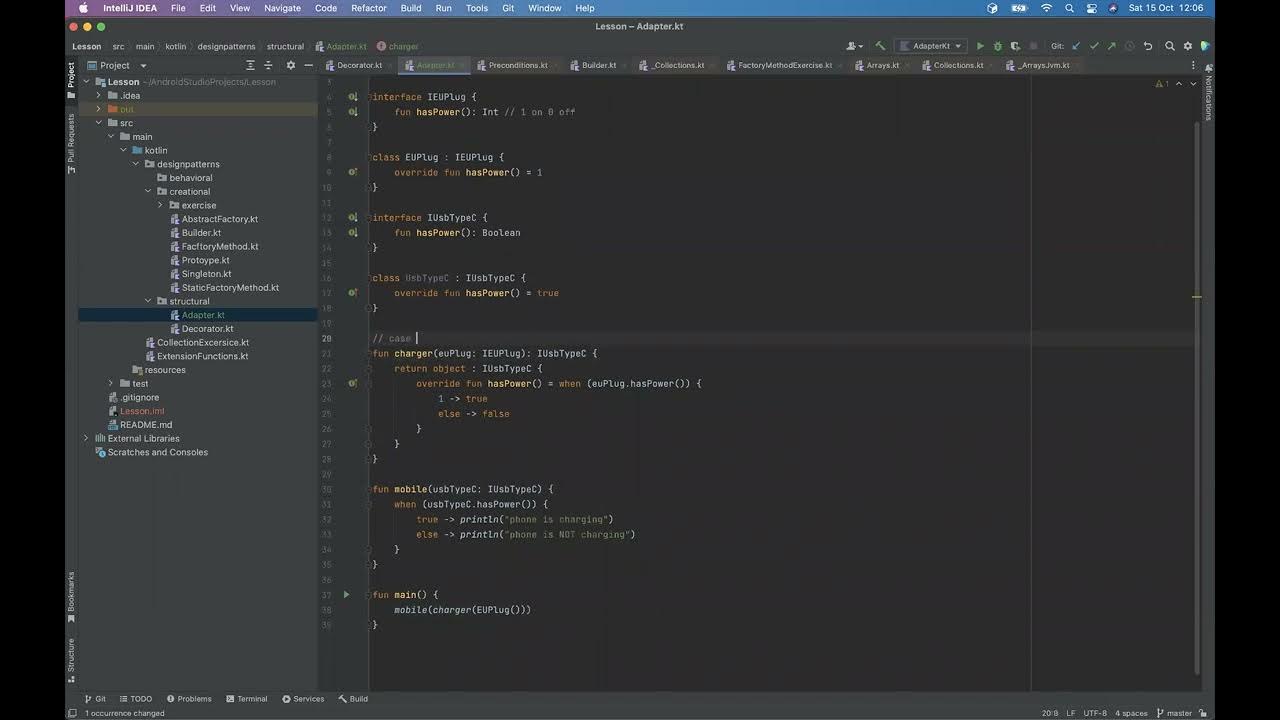Select README.md in project tree

(x=146, y=425)
